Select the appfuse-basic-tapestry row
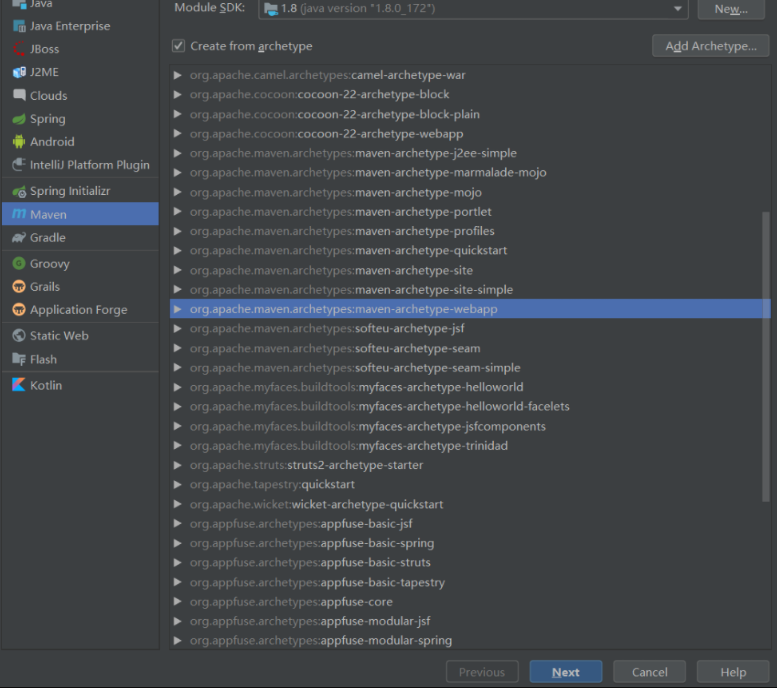Viewport: 777px width, 688px height. tap(470, 582)
